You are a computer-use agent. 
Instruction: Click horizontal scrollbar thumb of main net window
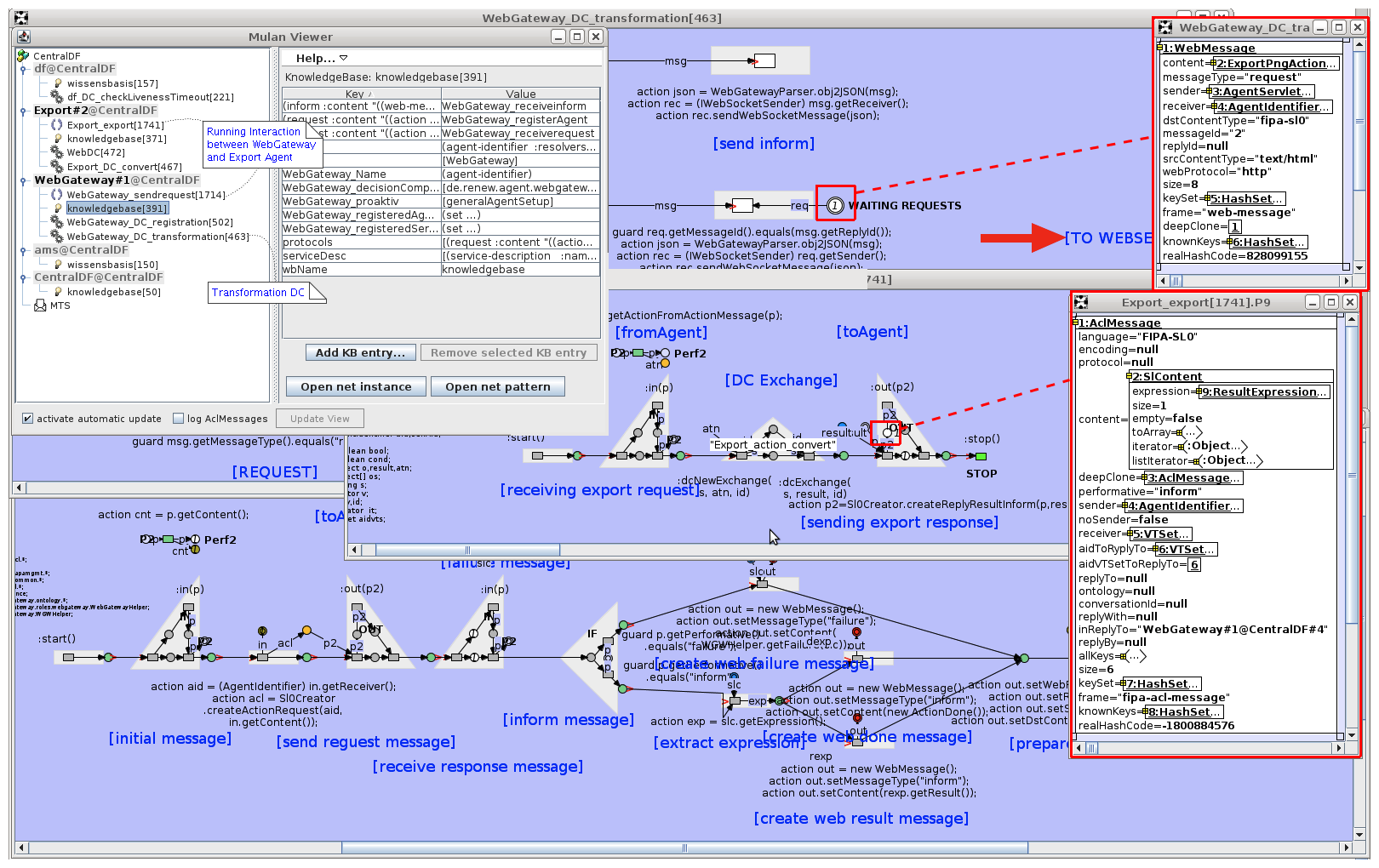pos(683,848)
